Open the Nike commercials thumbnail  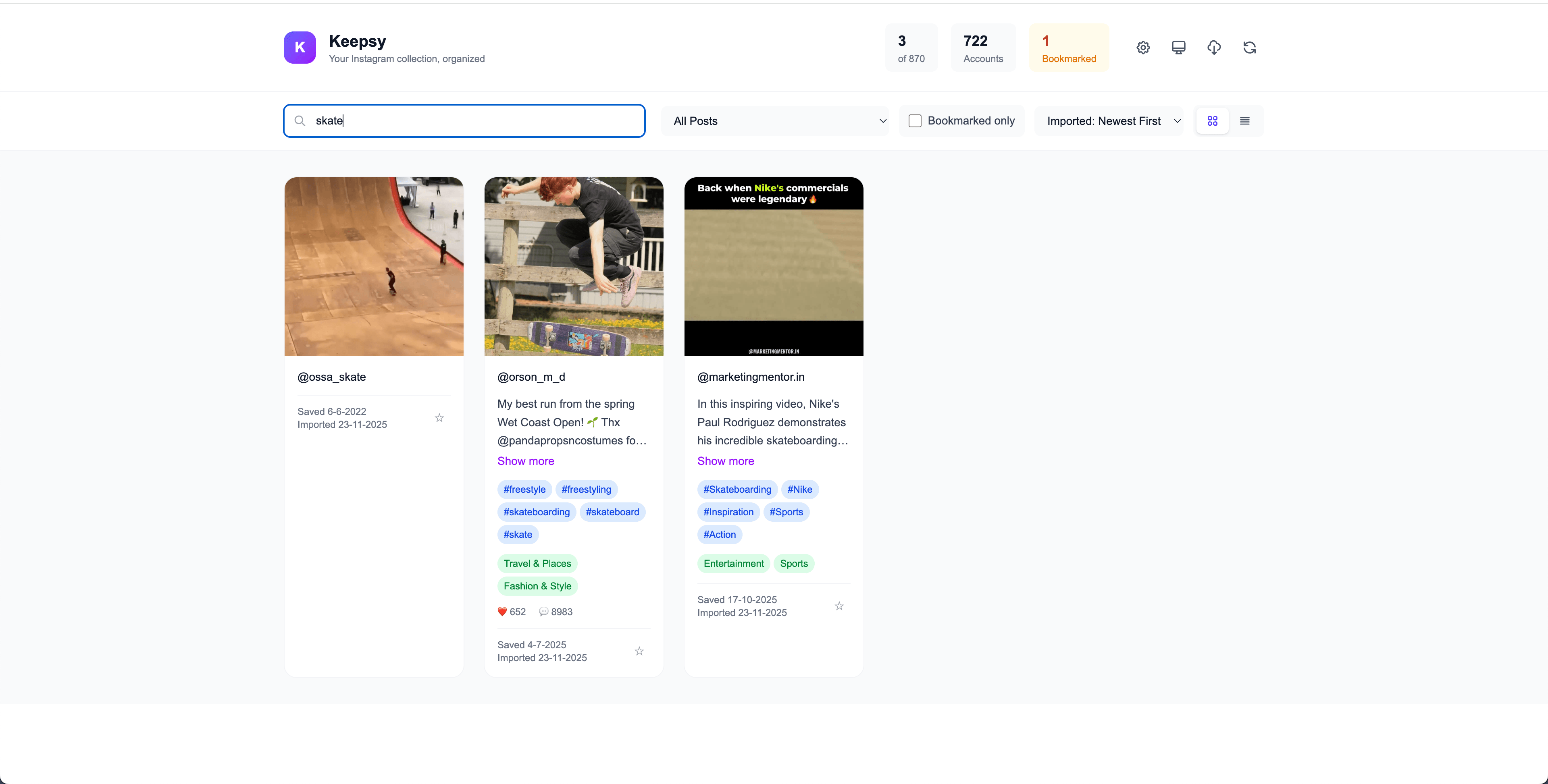(x=774, y=267)
